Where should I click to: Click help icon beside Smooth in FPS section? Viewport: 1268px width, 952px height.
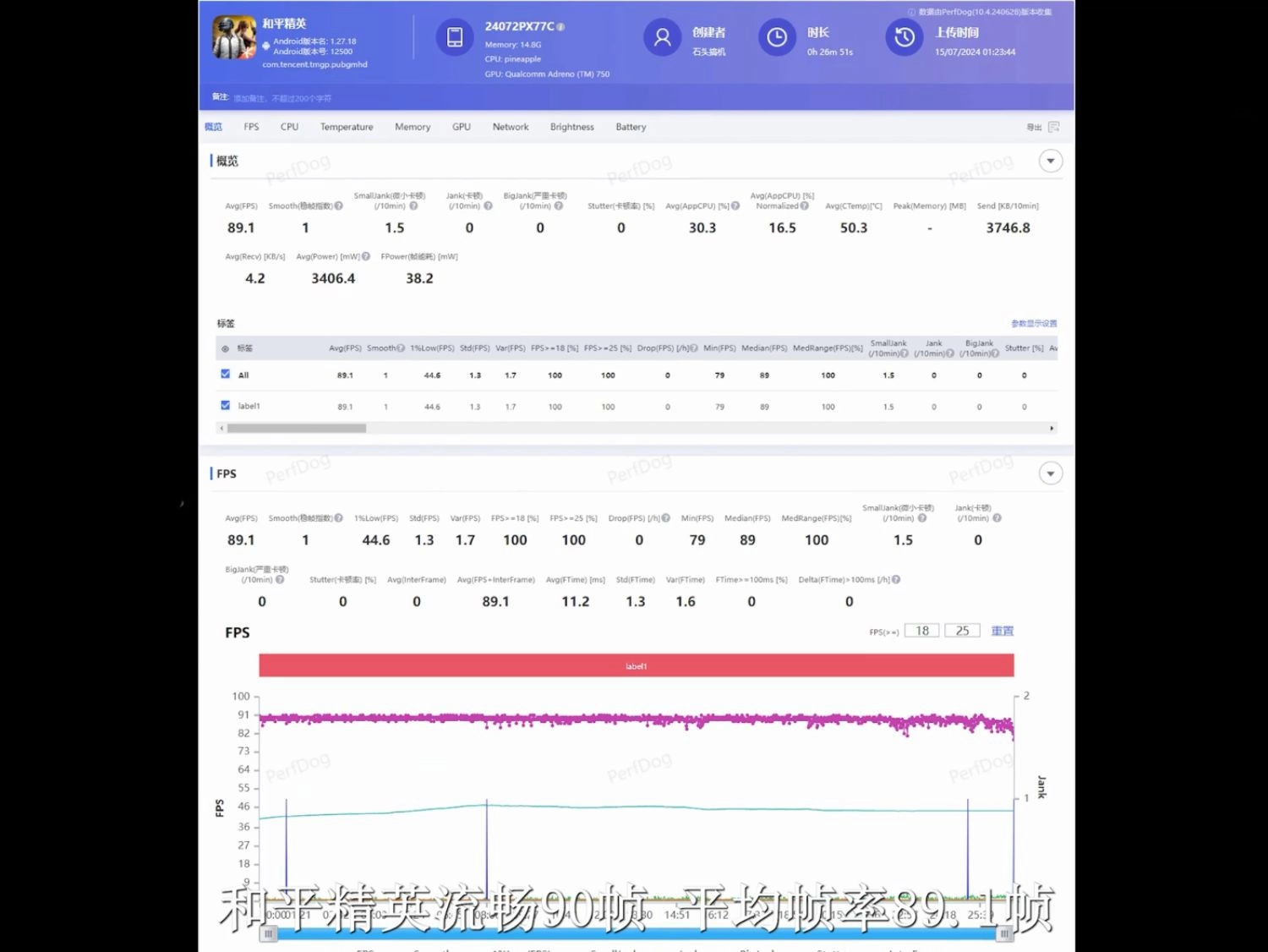pos(338,518)
